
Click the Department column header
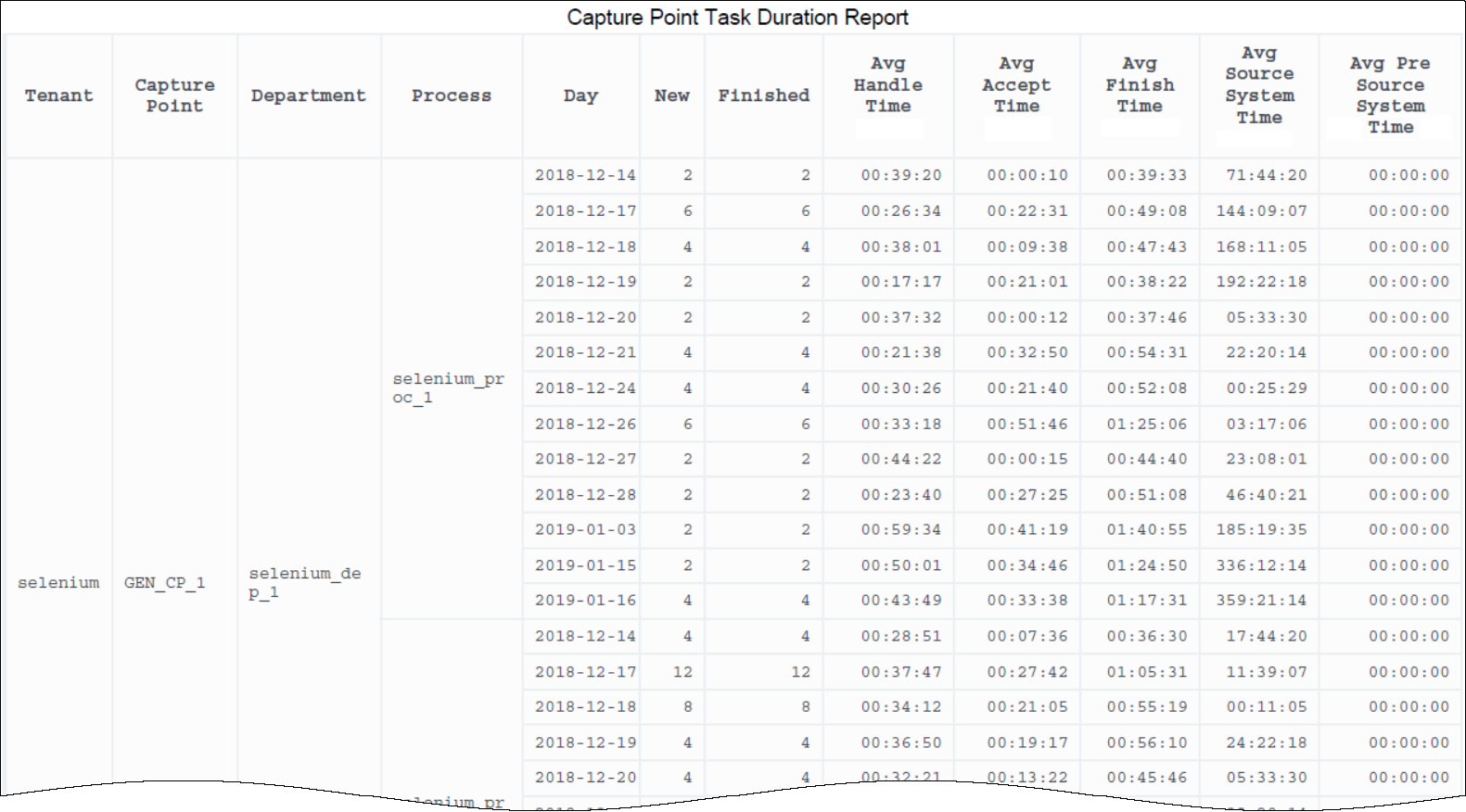308,95
